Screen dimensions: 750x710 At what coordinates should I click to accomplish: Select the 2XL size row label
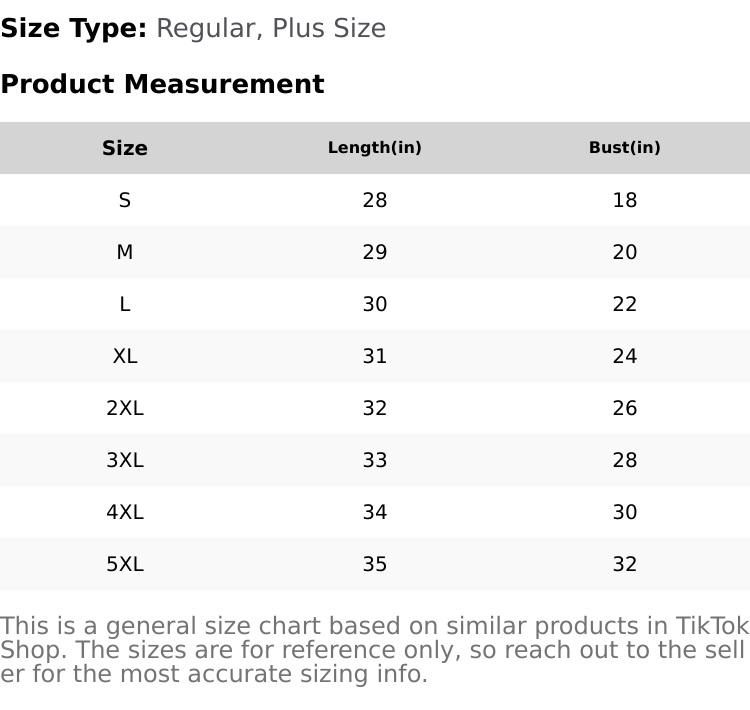pyautogui.click(x=125, y=408)
